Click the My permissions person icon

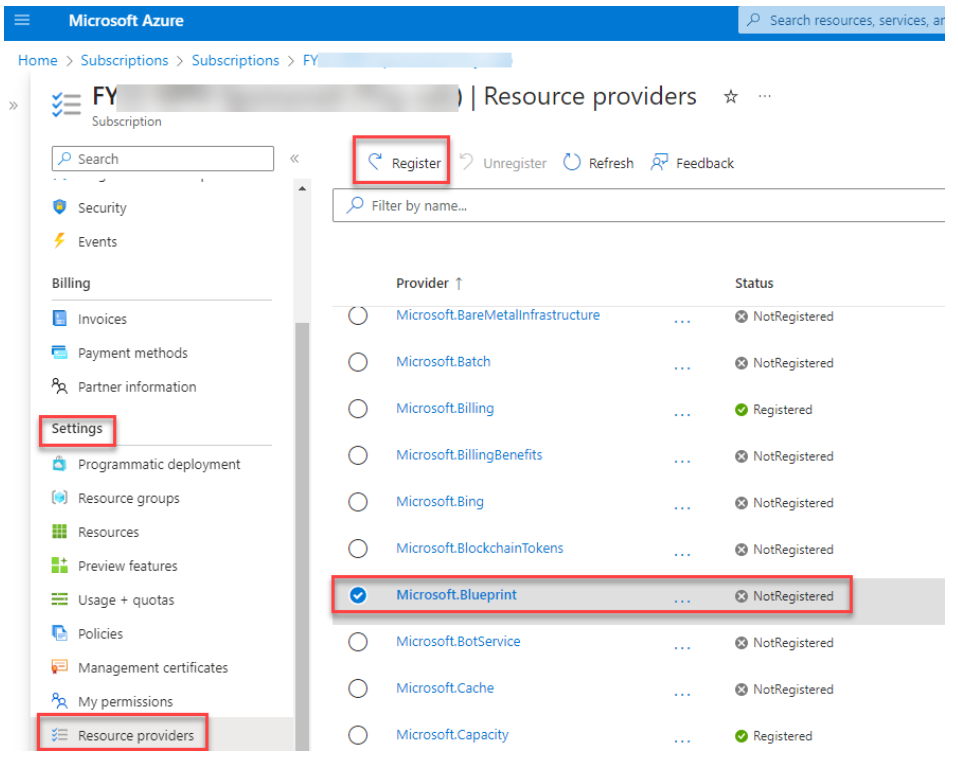click(x=59, y=701)
